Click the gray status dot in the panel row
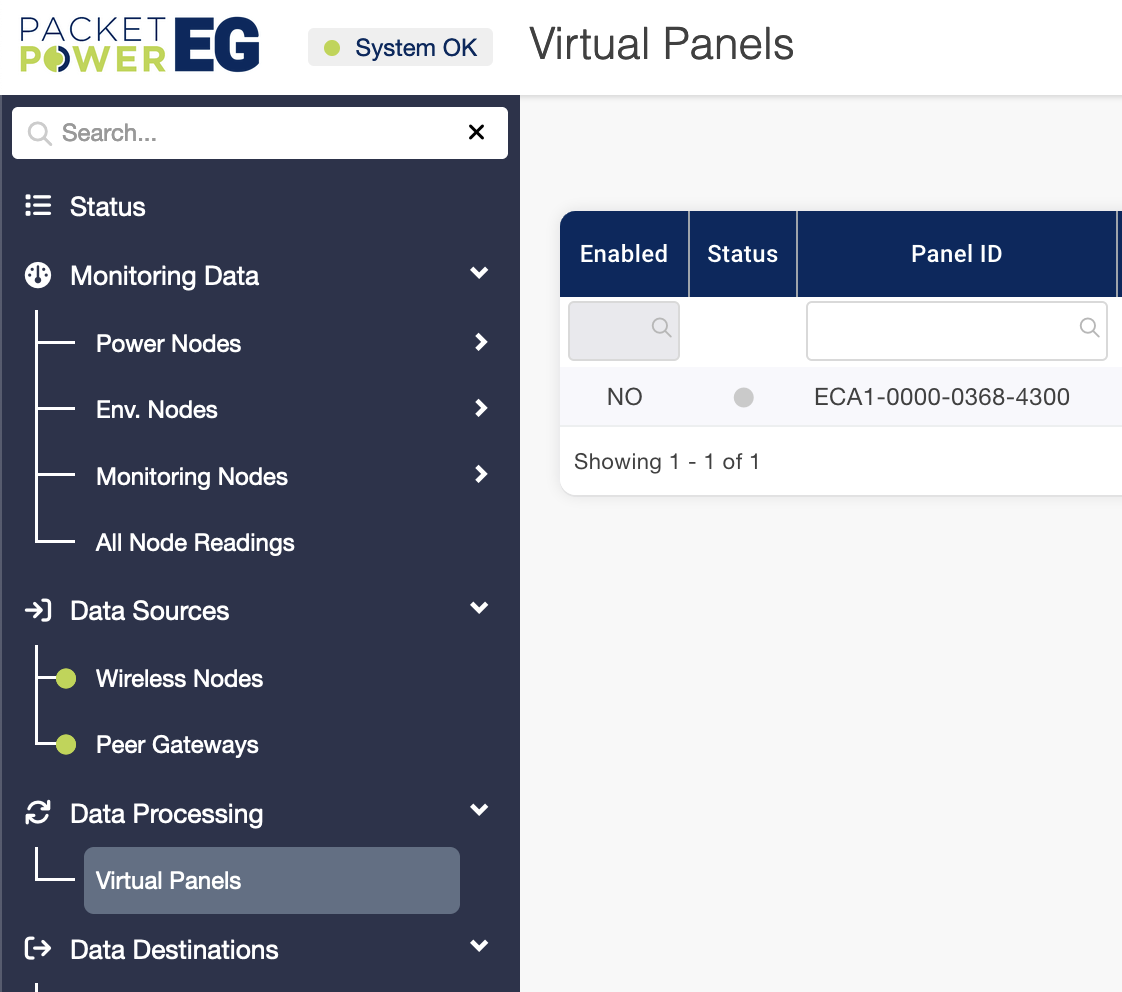This screenshot has height=992, width=1122. pos(743,398)
